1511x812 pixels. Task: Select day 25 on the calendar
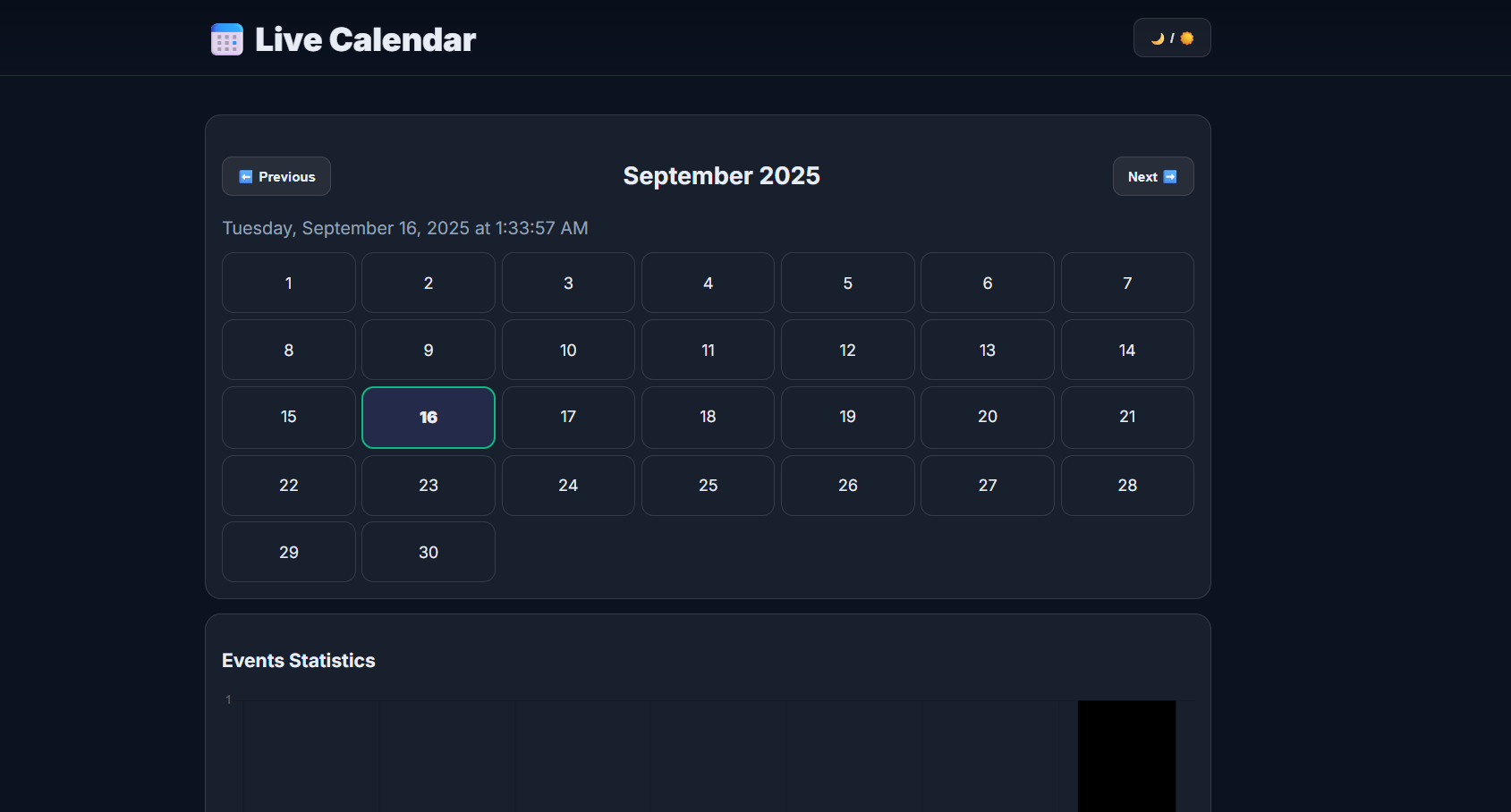(707, 485)
